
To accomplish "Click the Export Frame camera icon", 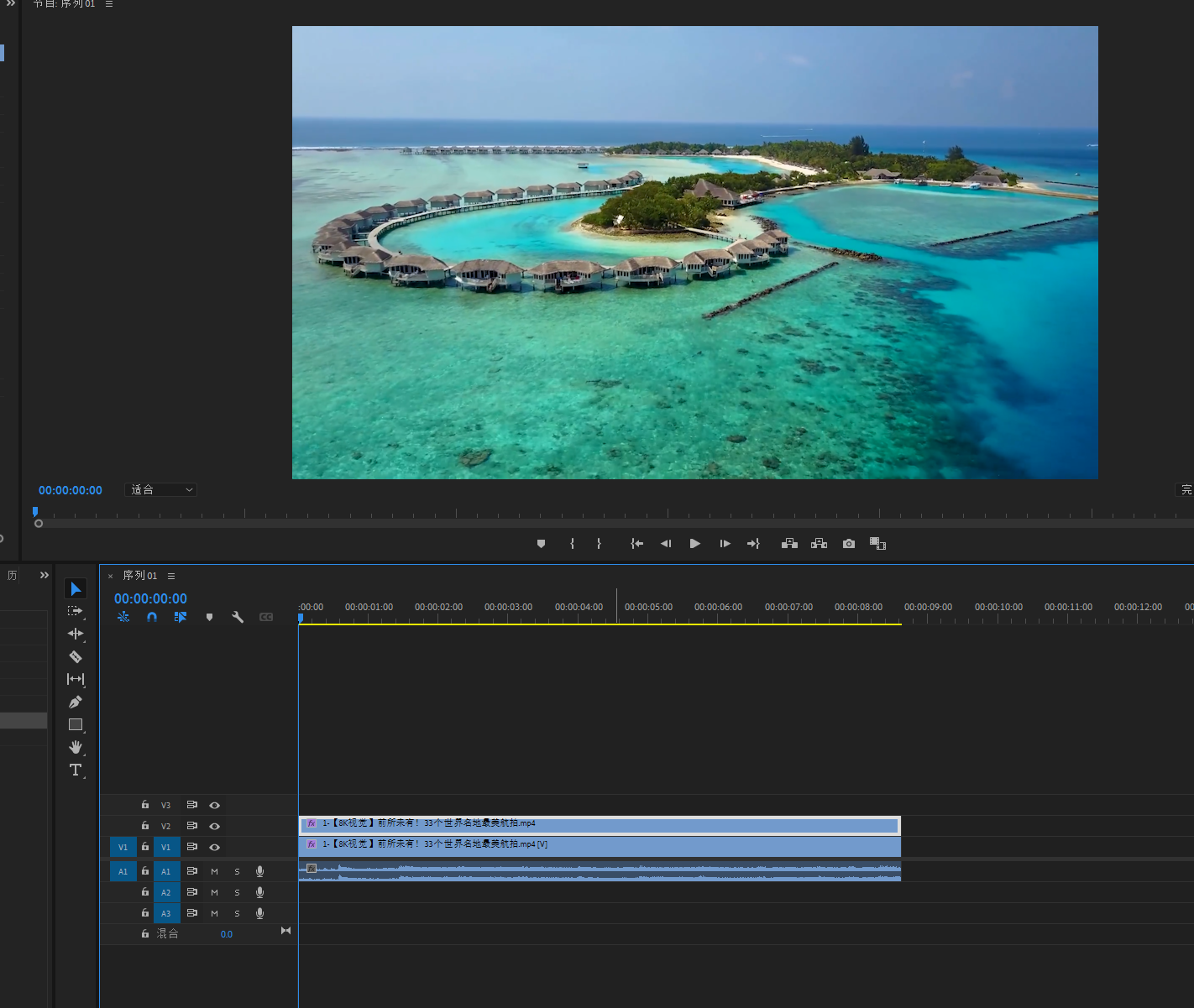I will coord(849,544).
